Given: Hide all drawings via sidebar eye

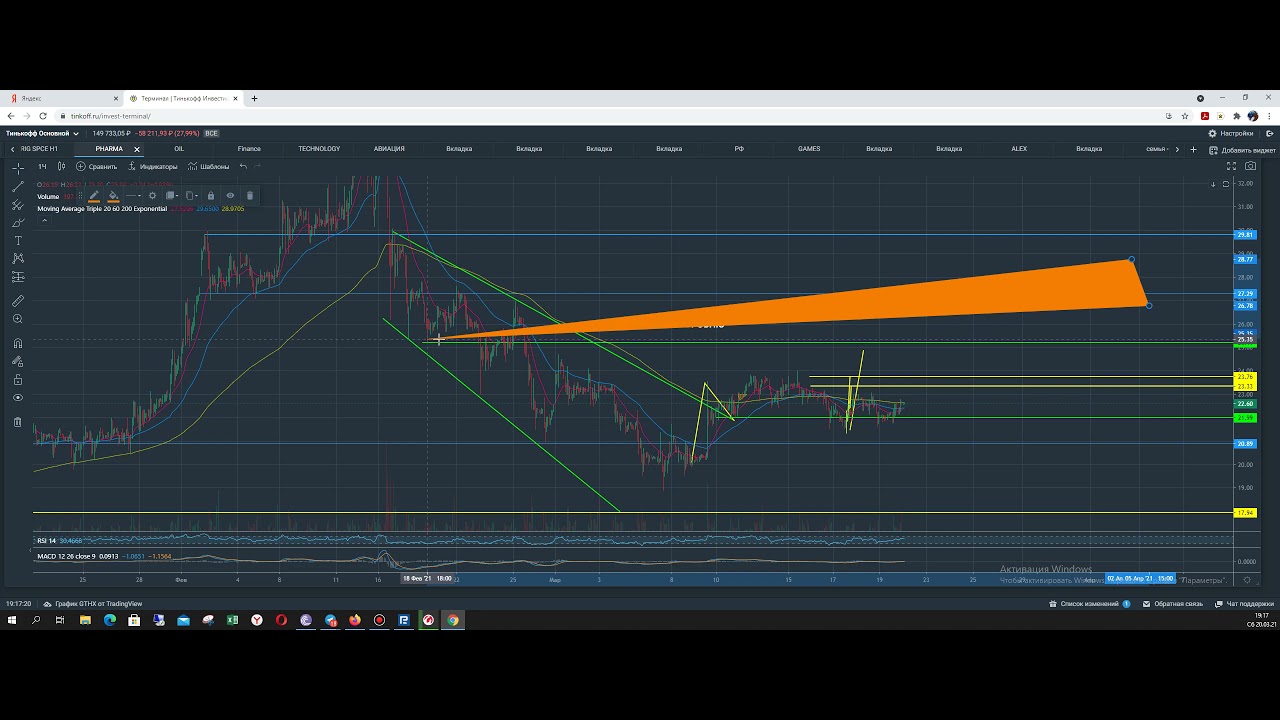Looking at the screenshot, I should click(x=17, y=397).
